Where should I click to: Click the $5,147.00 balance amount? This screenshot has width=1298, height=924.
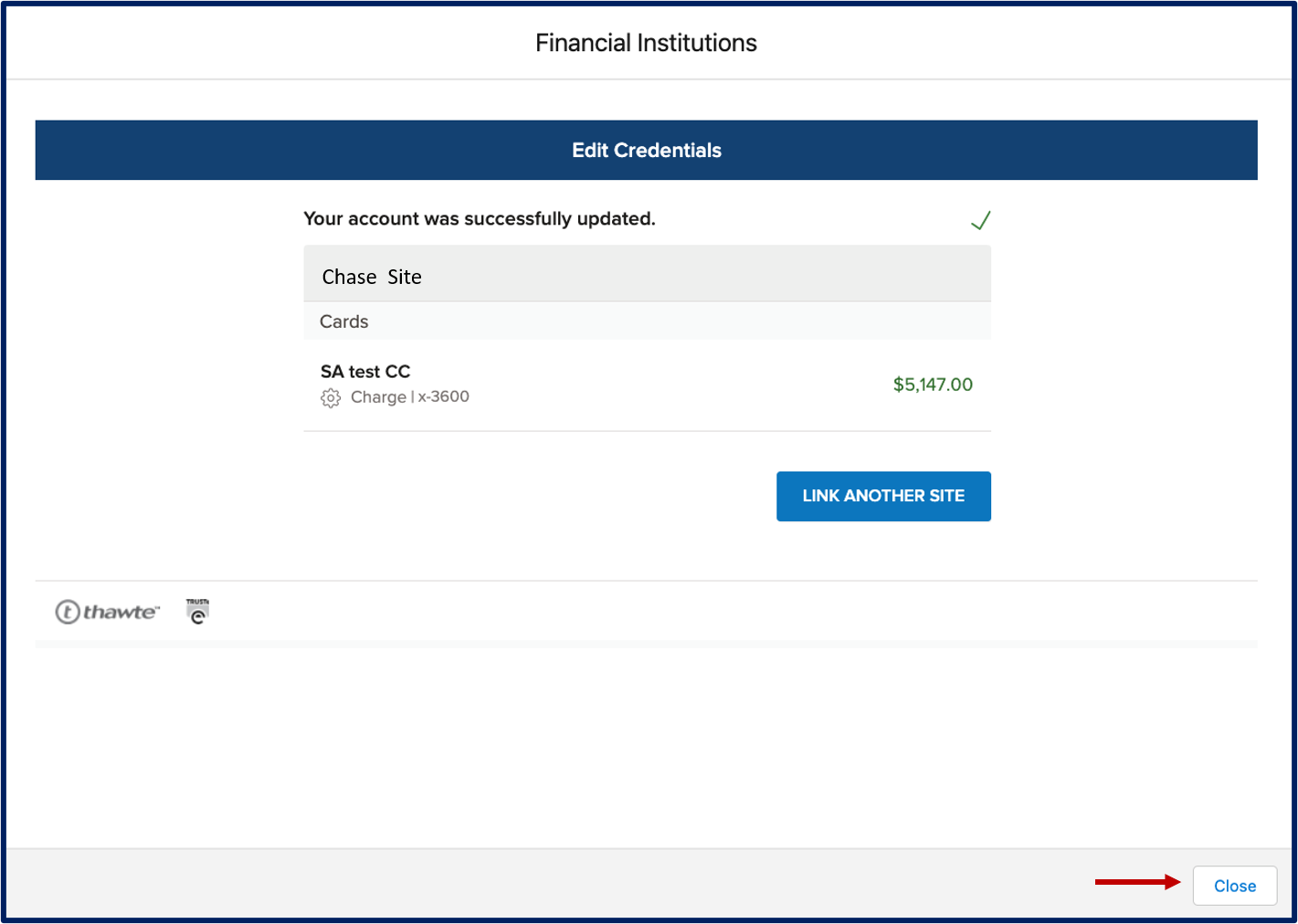933,384
